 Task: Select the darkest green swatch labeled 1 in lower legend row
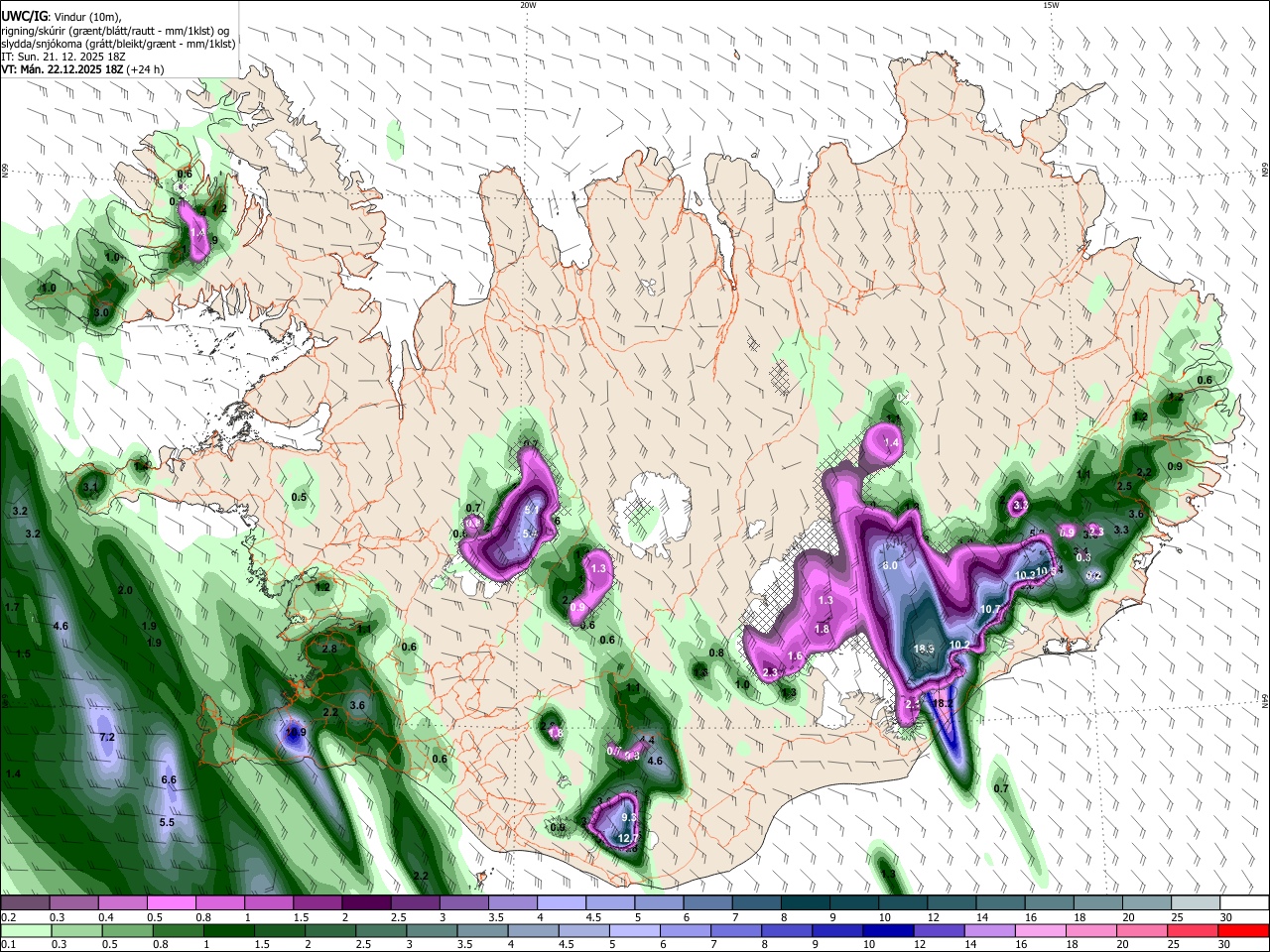click(228, 930)
